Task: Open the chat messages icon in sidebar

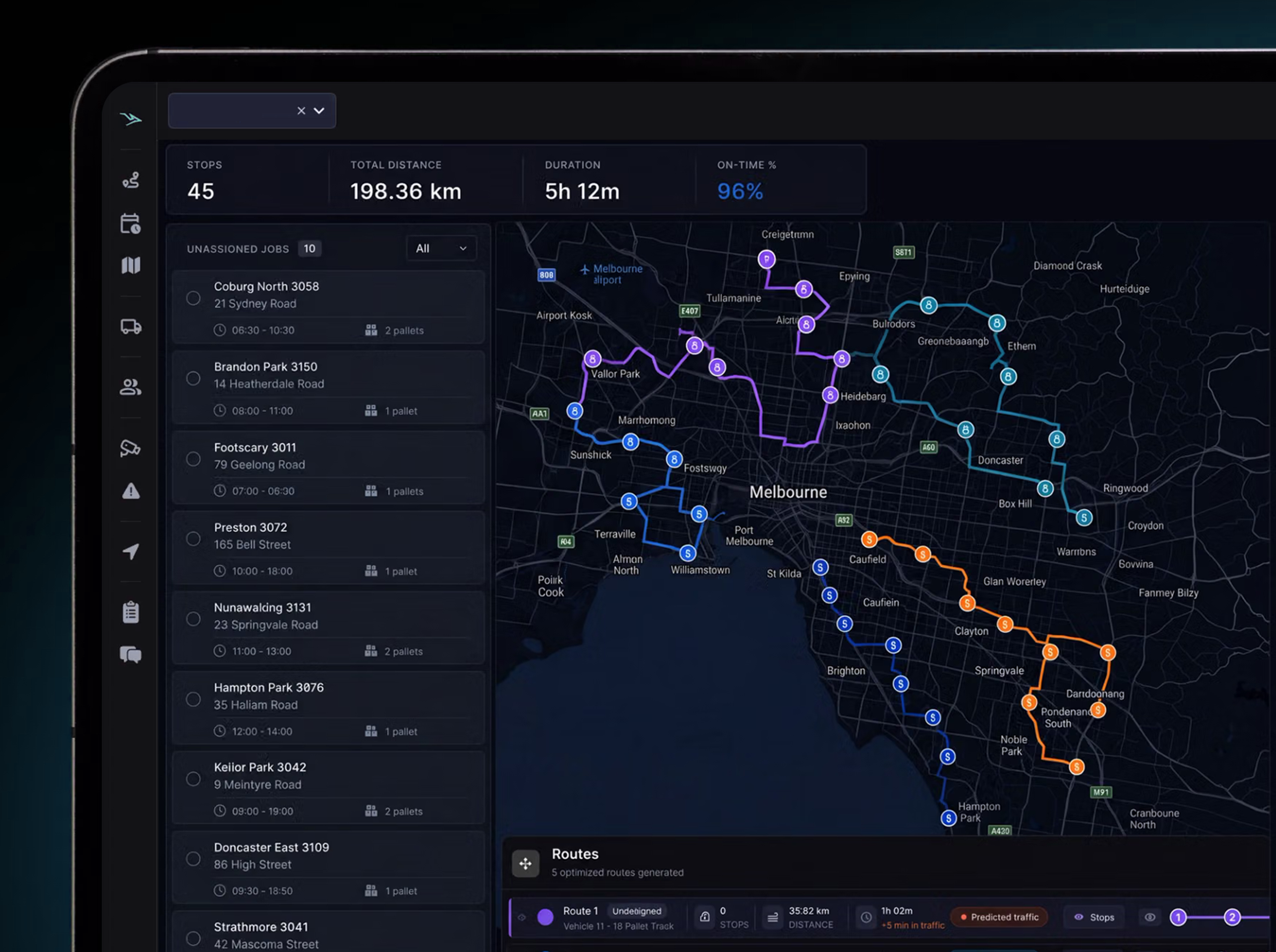Action: pos(131,655)
